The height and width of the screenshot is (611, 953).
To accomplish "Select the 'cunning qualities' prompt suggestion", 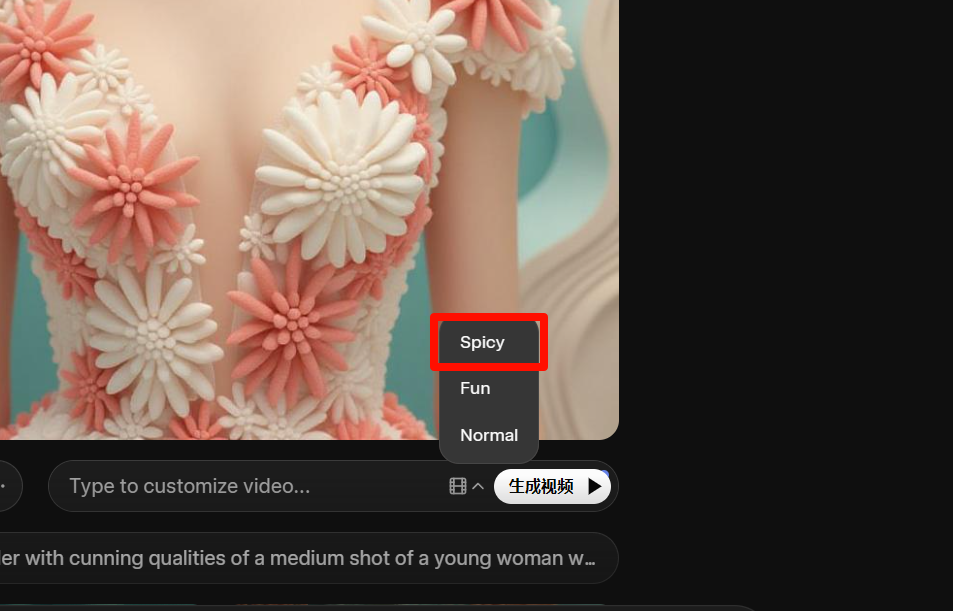I will [300, 558].
